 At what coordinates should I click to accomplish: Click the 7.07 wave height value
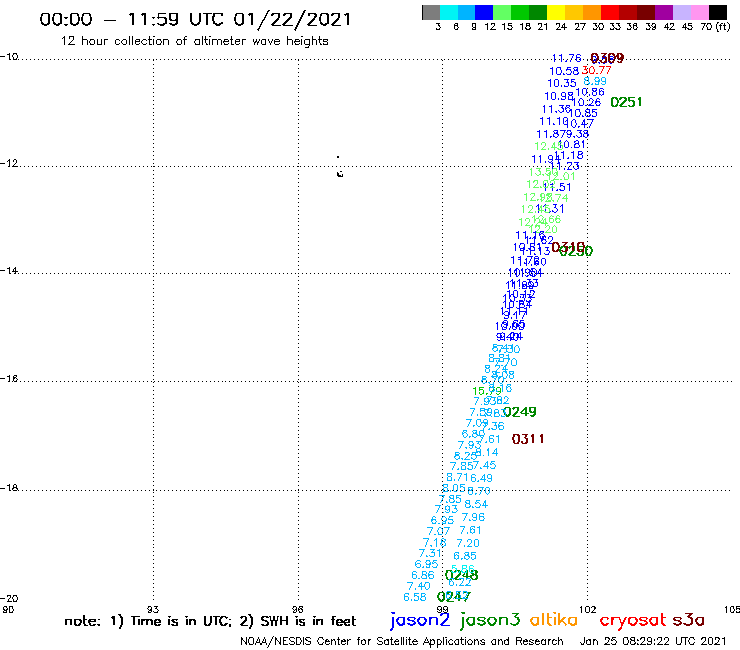[x=438, y=532]
